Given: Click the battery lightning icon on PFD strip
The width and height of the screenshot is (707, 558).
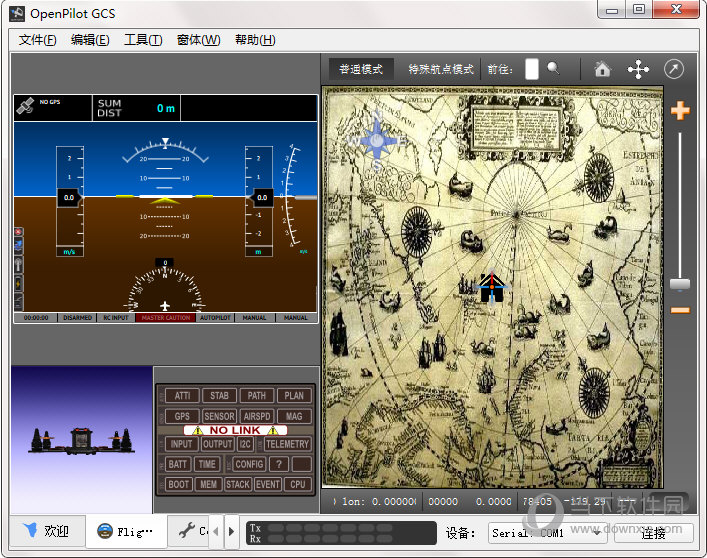Looking at the screenshot, I should pos(18,284).
